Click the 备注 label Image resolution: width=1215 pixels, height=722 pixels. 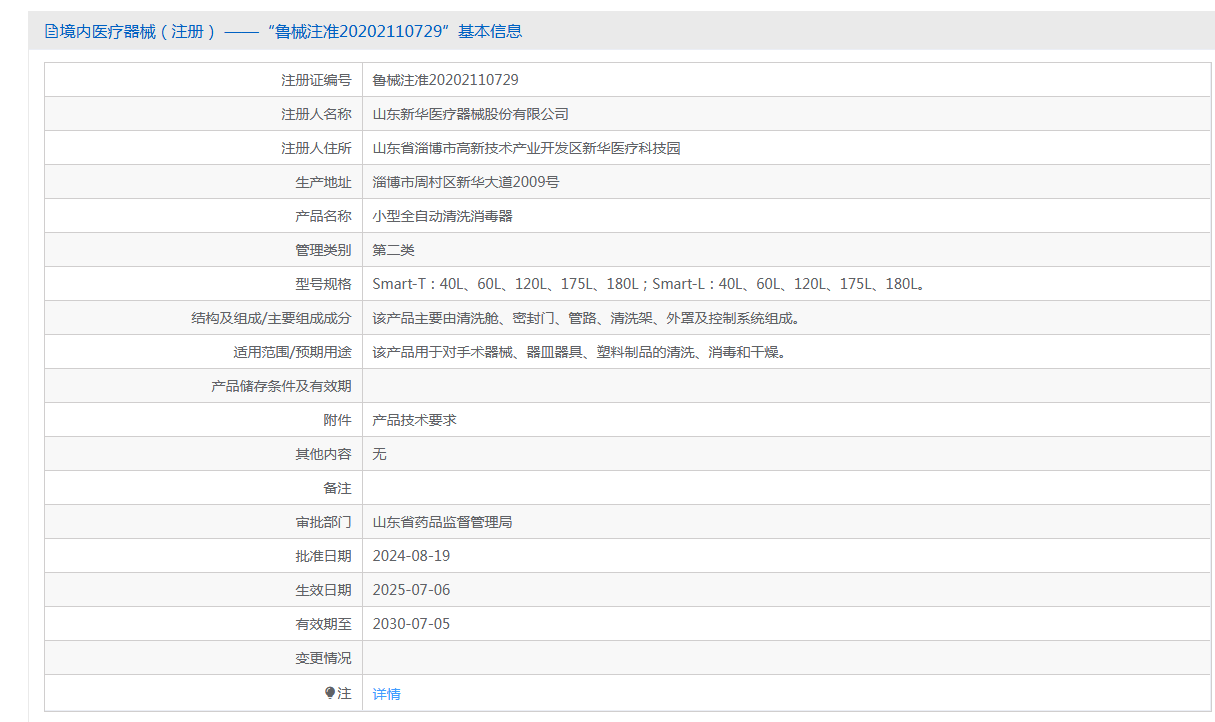tap(337, 488)
